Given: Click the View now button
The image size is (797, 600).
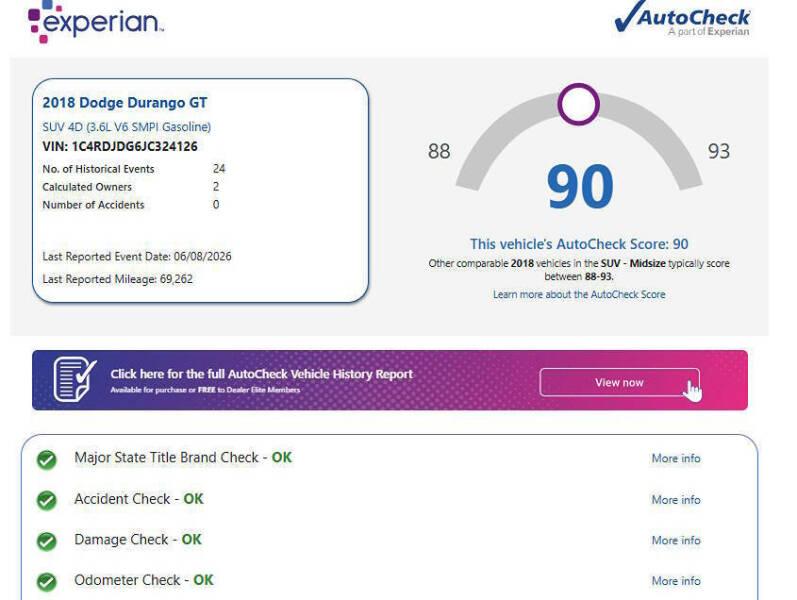Looking at the screenshot, I should coord(620,382).
